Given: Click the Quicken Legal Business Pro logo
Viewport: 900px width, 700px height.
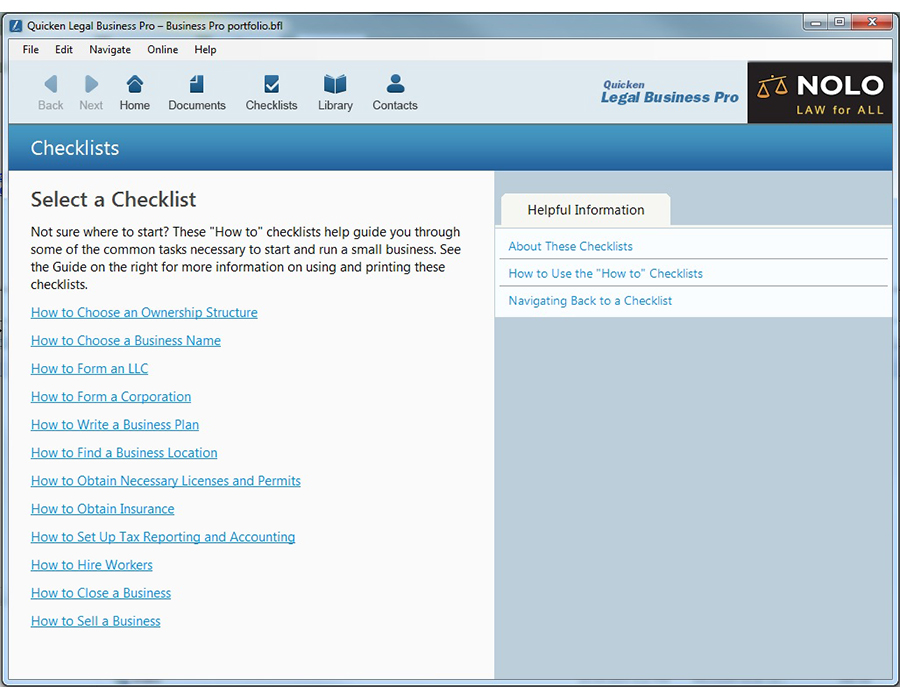Looking at the screenshot, I should coord(669,92).
